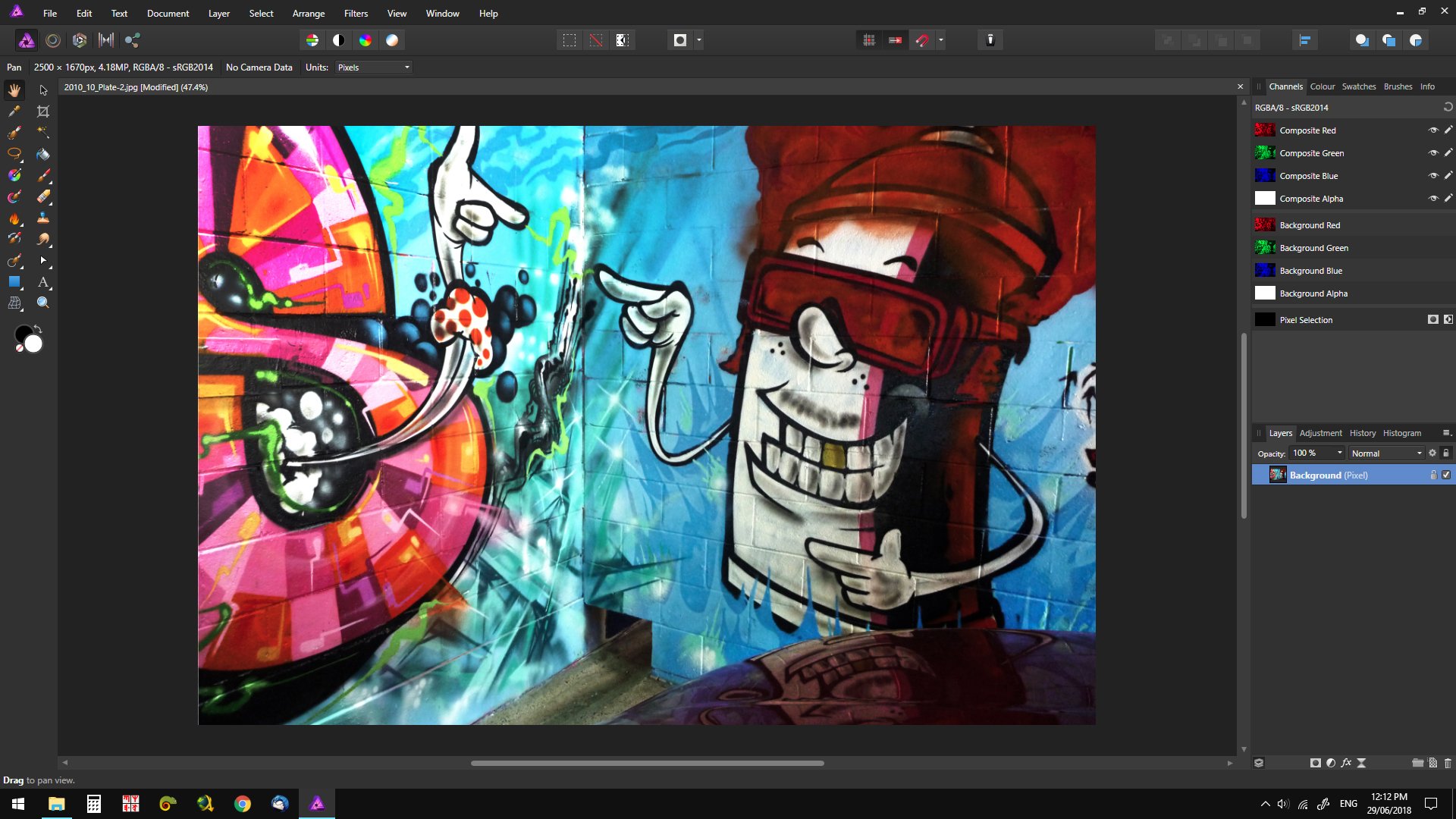Open the Arrange menu
This screenshot has height=819, width=1456.
coord(309,14)
